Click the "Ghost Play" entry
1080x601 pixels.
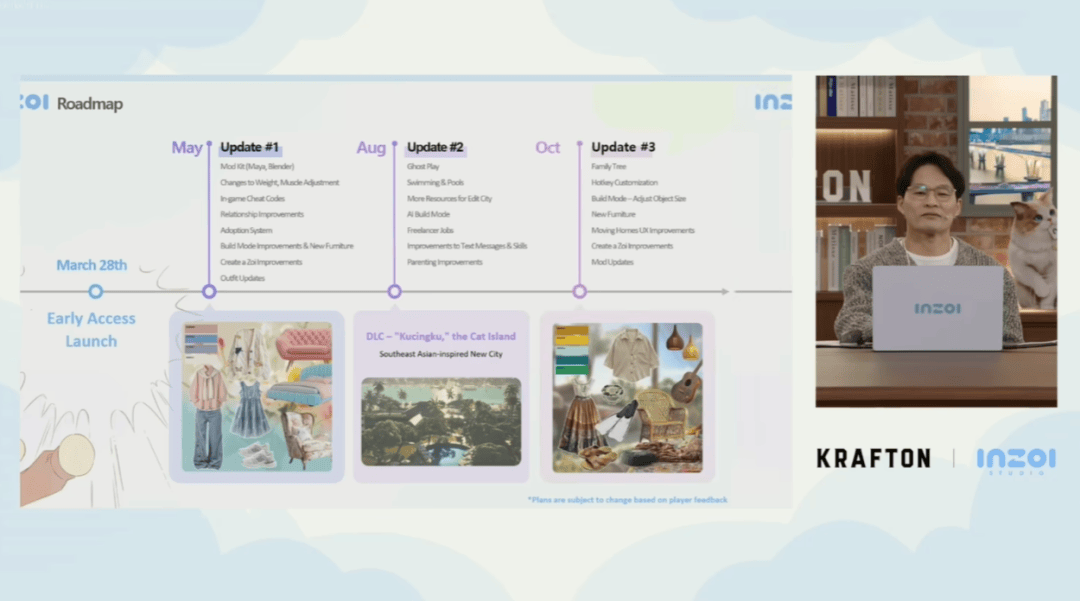(x=423, y=167)
